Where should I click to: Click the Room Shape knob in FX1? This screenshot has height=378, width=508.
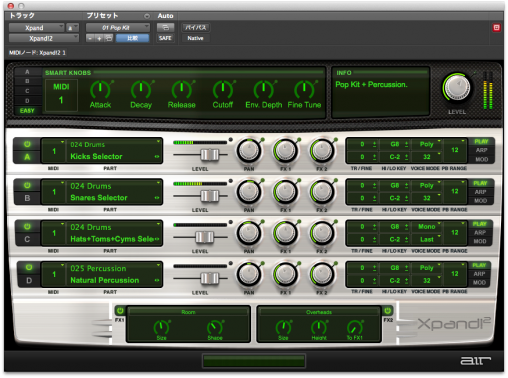215,327
